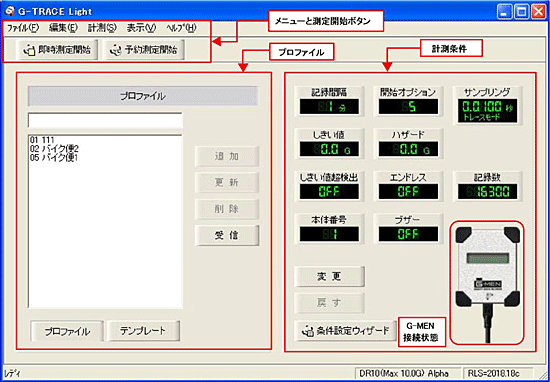550x382 pixels.
Task: Toggle the しきい値超検出 OFF indicator
Action: point(329,192)
